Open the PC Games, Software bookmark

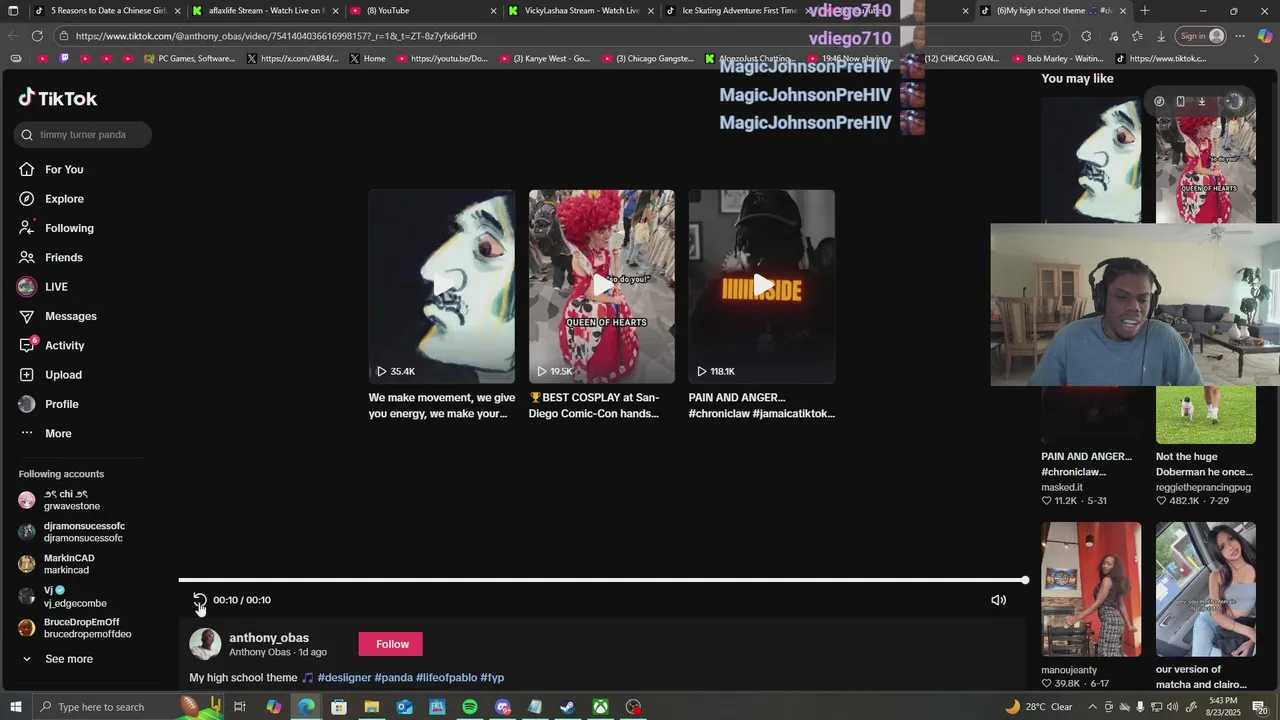point(189,59)
